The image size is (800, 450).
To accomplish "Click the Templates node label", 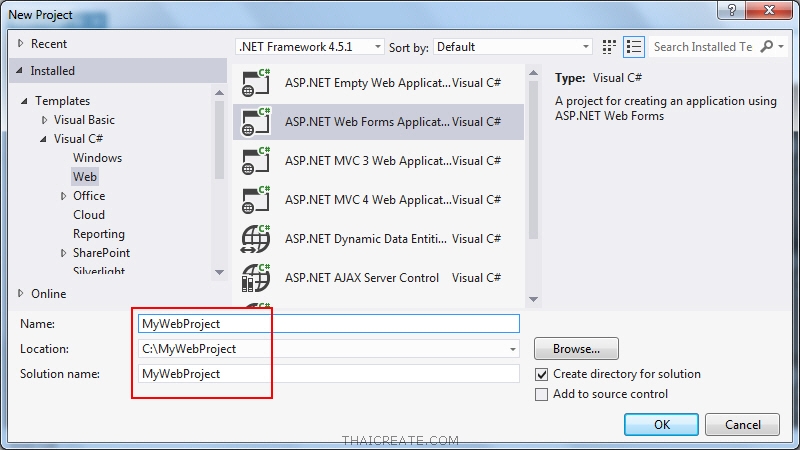I will pyautogui.click(x=62, y=101).
